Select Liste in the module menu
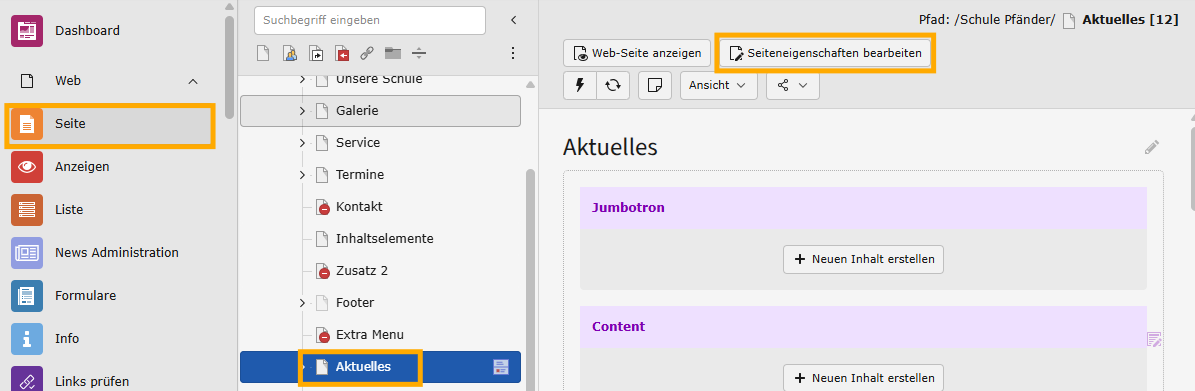 click(69, 210)
